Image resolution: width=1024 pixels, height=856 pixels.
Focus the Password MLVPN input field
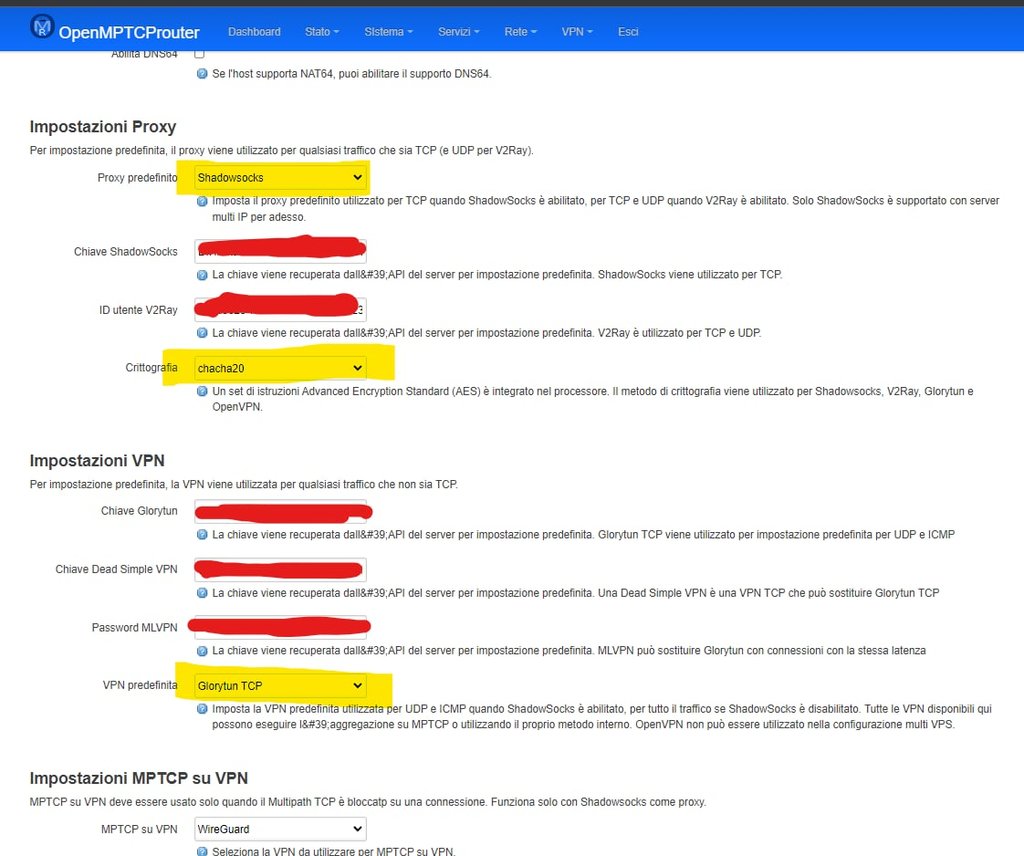pos(280,627)
